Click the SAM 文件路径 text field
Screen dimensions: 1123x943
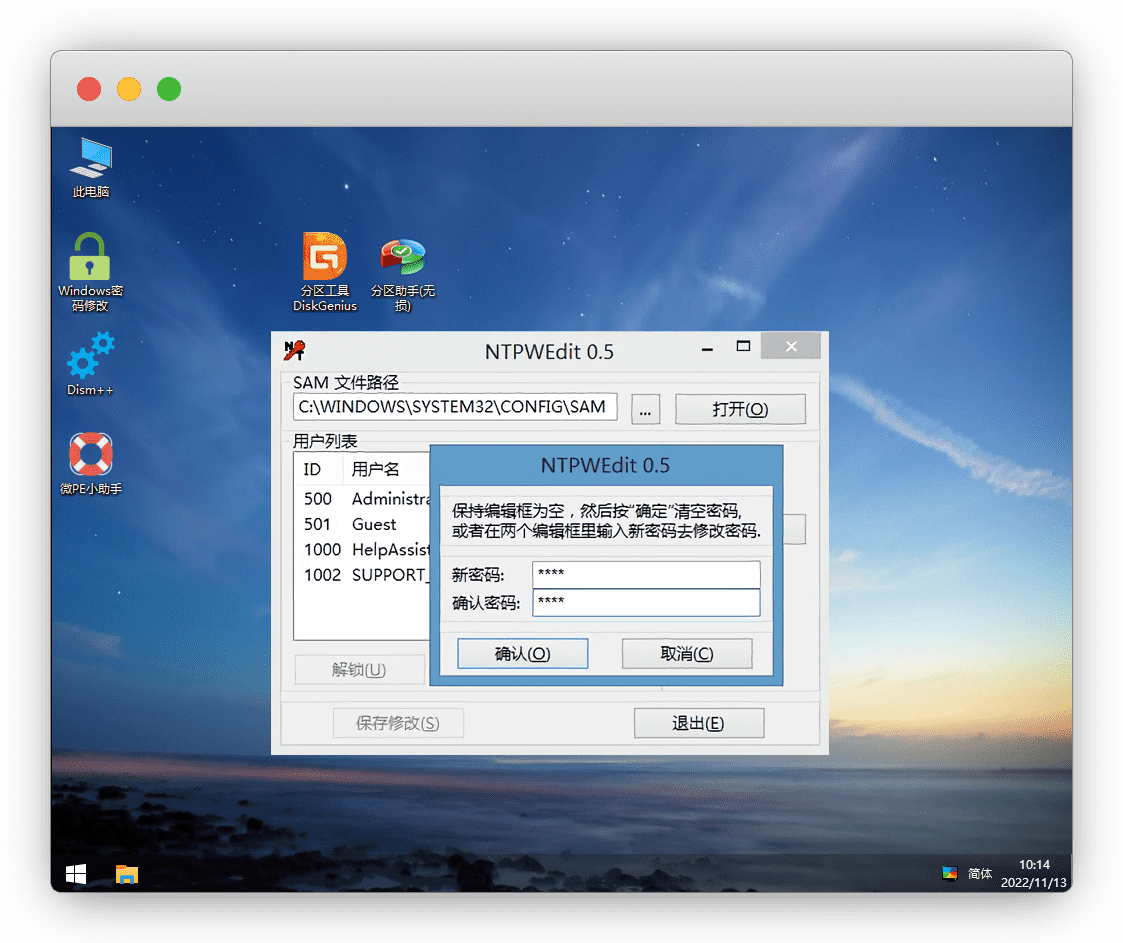tap(455, 407)
